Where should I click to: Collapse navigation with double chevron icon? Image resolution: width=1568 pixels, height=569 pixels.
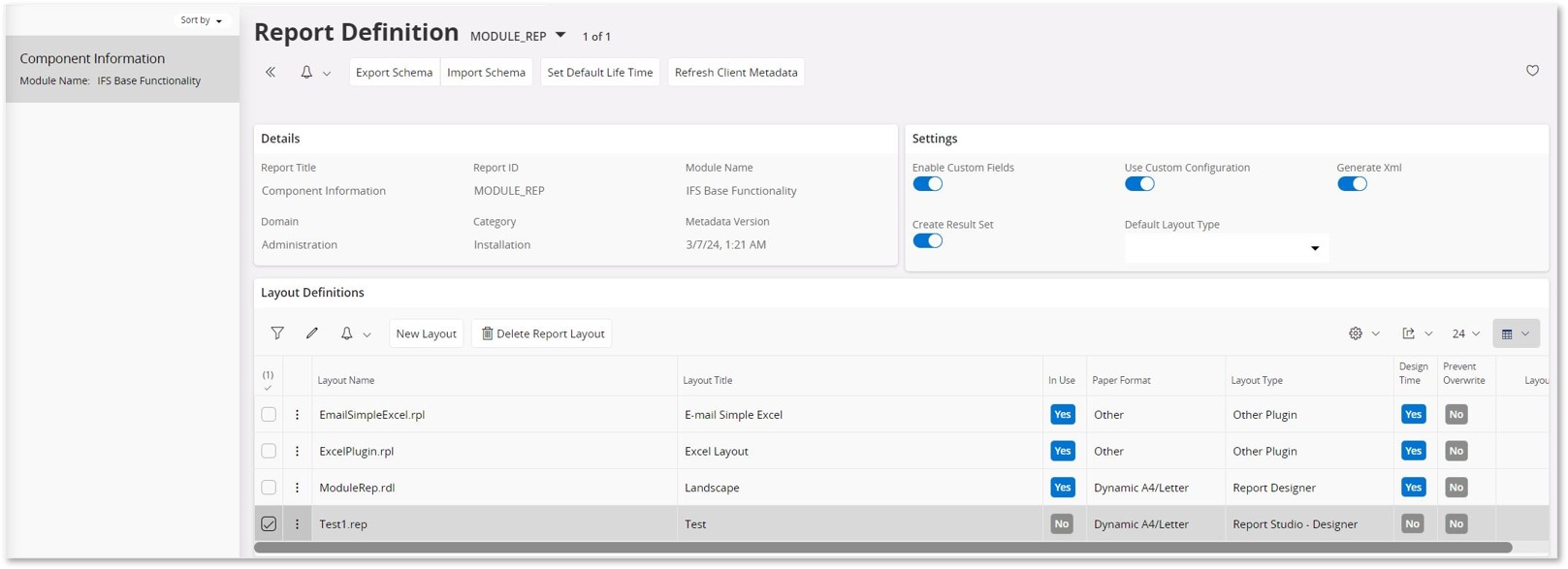pyautogui.click(x=271, y=72)
